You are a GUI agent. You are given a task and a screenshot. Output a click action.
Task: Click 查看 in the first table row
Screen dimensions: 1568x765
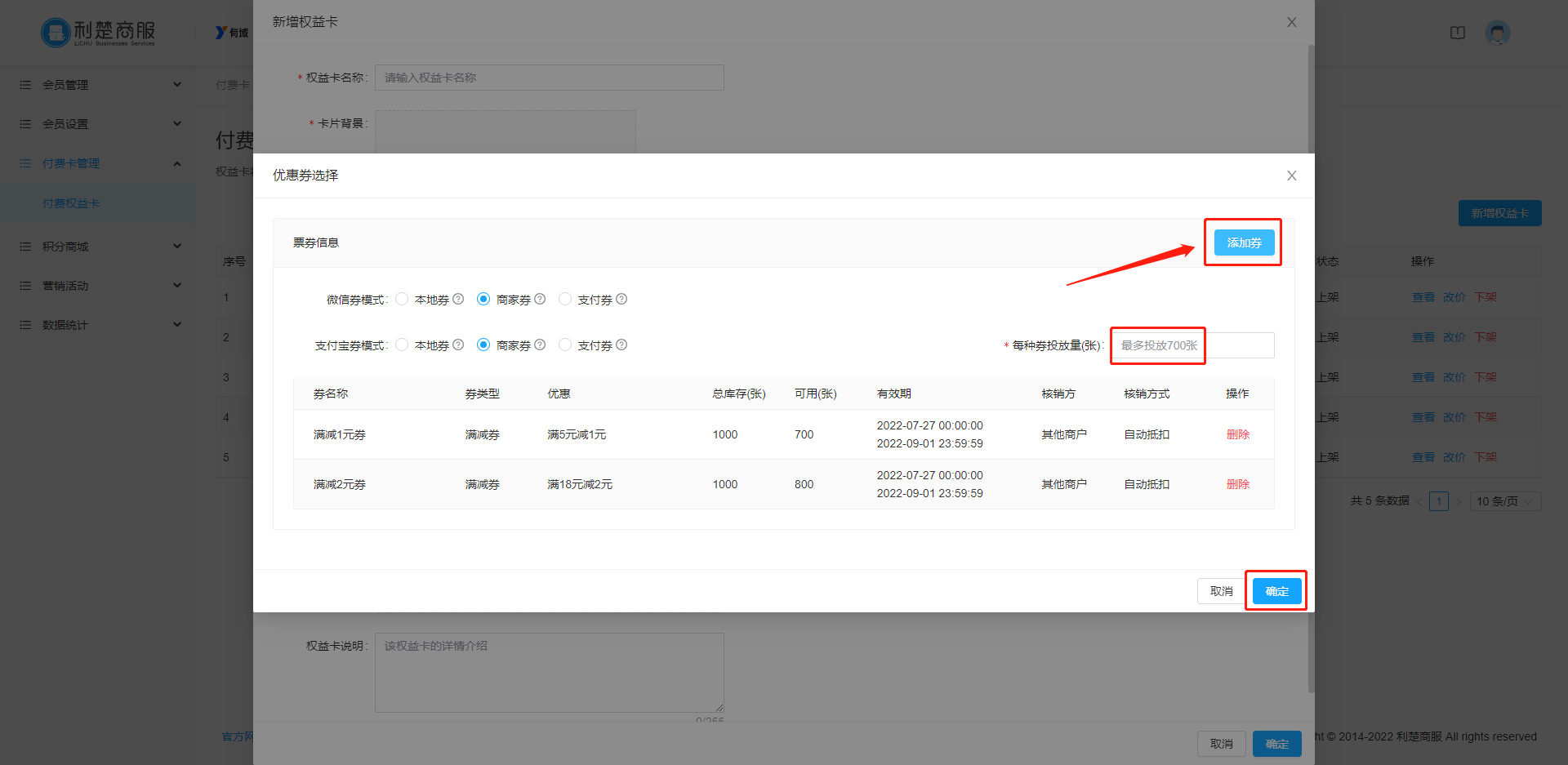(x=1423, y=297)
